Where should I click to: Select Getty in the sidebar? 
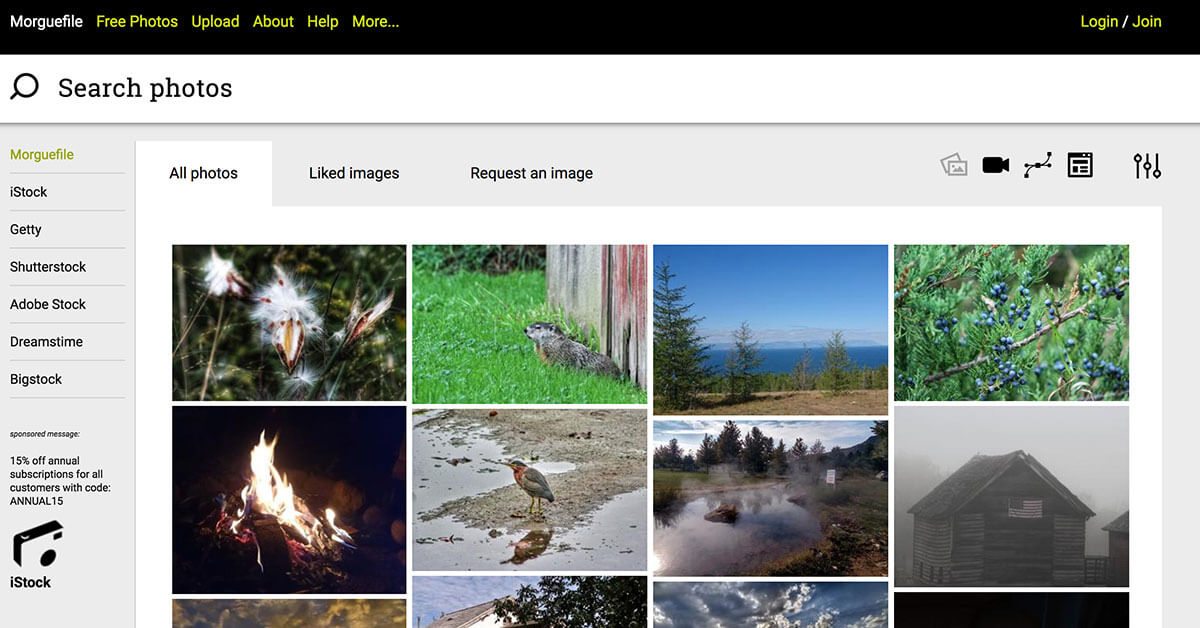pyautogui.click(x=26, y=229)
